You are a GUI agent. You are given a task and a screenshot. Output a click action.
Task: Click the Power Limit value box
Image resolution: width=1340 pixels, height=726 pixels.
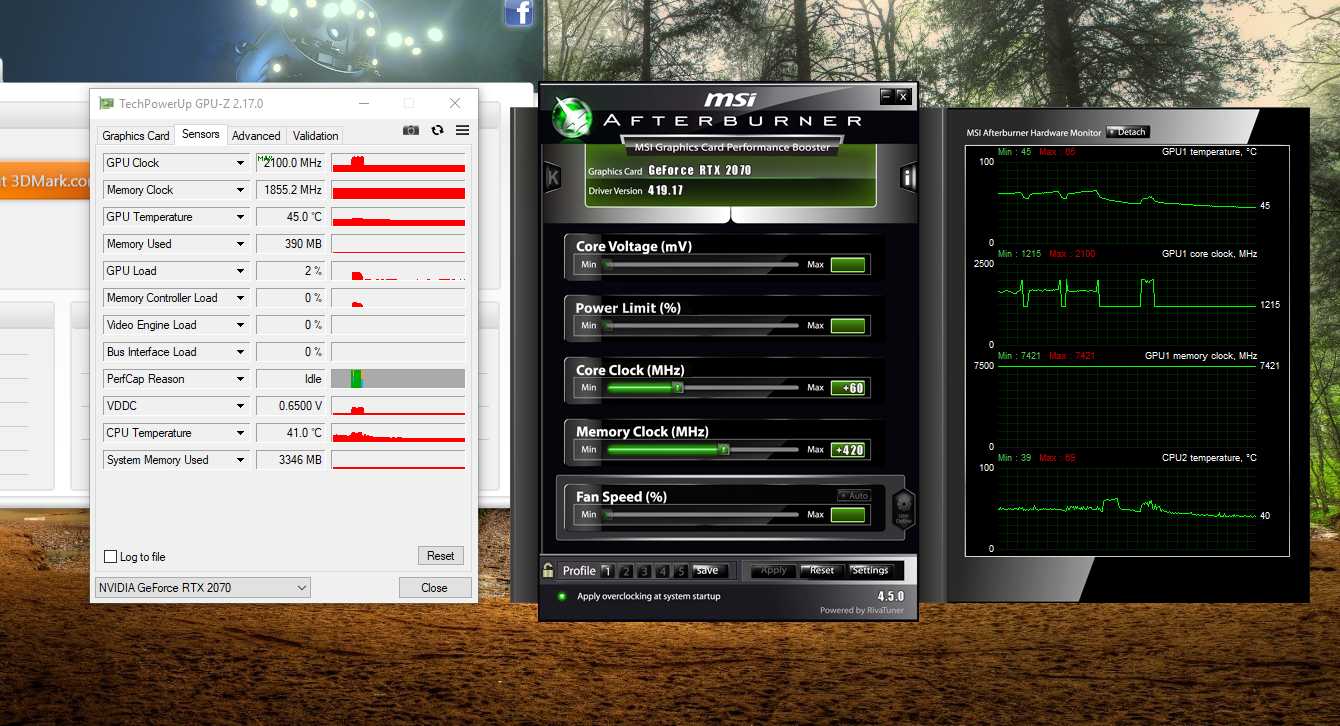pyautogui.click(x=848, y=326)
